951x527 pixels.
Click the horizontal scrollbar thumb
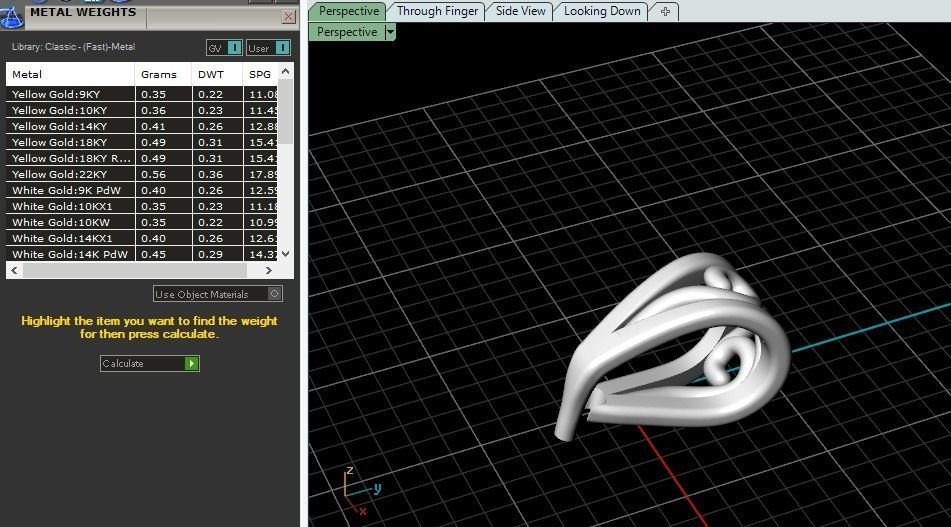click(135, 270)
